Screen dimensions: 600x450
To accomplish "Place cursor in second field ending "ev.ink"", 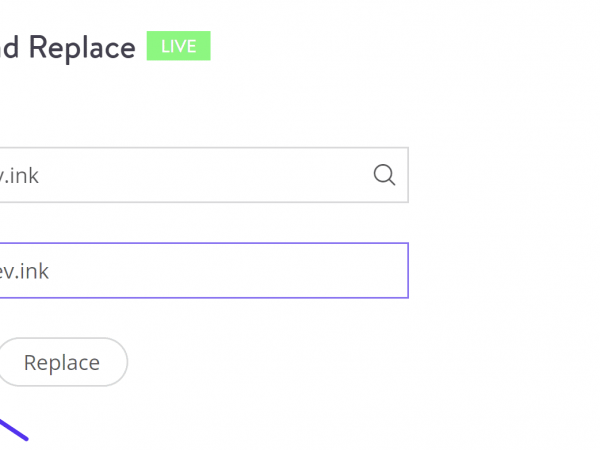I will coord(200,270).
